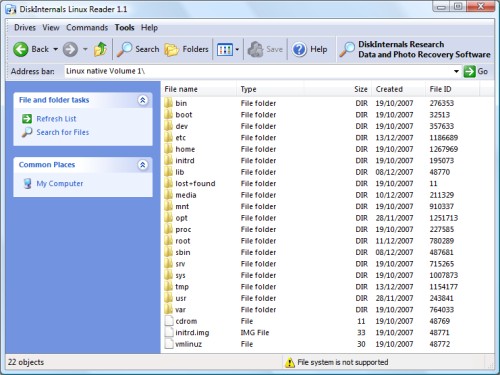Click the DiskInternals Research magnifier icon

tap(347, 50)
